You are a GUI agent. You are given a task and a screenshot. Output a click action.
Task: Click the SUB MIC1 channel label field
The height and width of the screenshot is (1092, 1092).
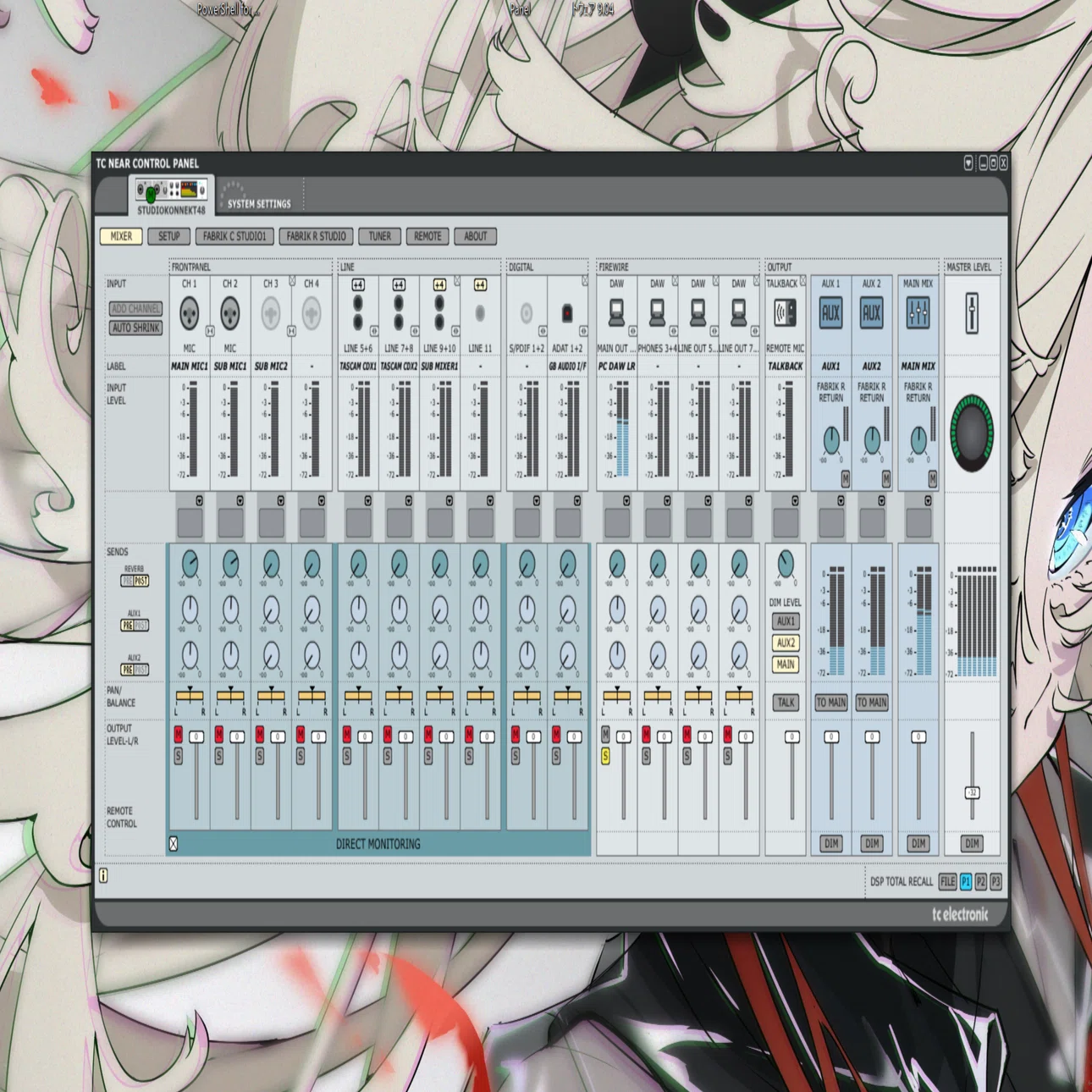click(230, 366)
